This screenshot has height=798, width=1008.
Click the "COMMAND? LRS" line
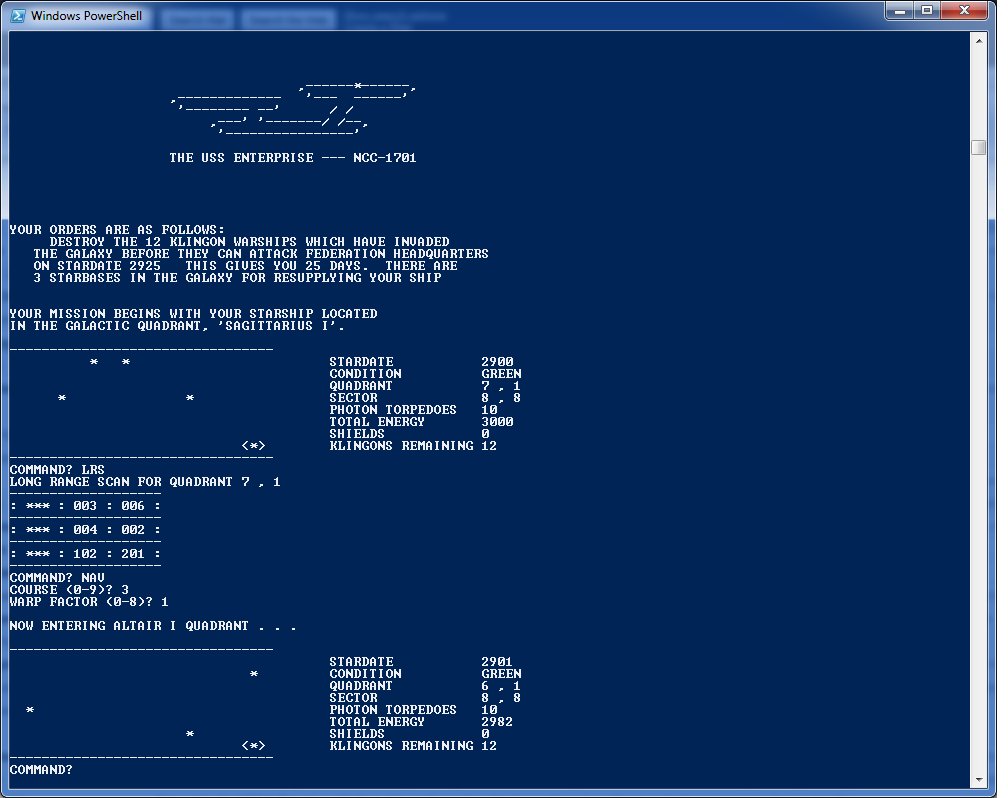tap(57, 470)
